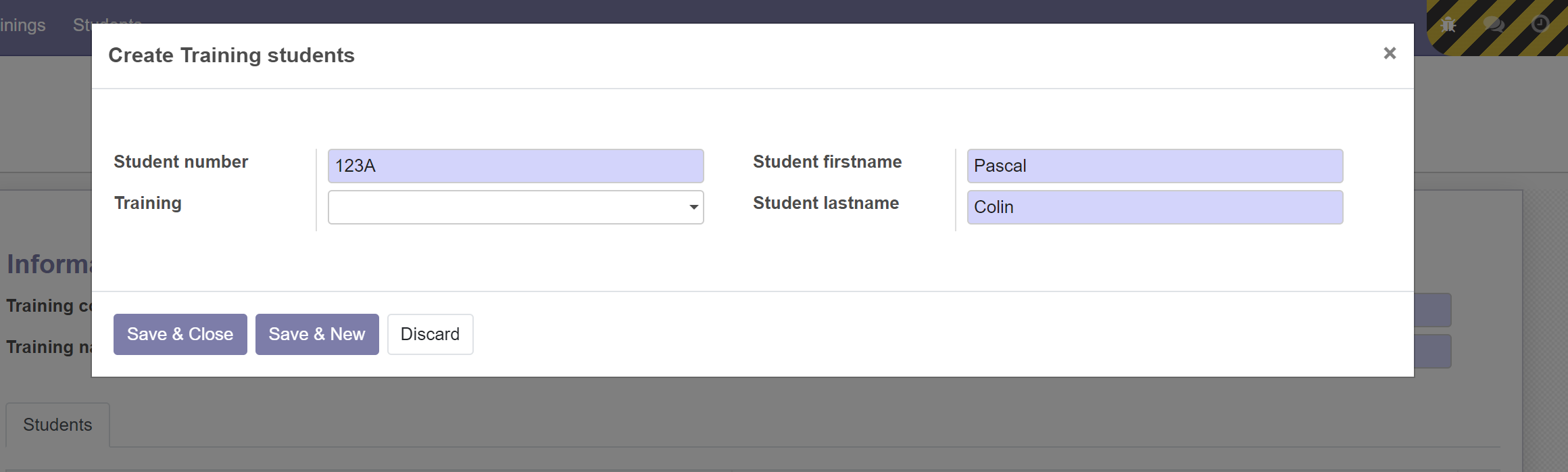Image resolution: width=1568 pixels, height=472 pixels.
Task: Click Save & New to add another student
Action: point(317,333)
